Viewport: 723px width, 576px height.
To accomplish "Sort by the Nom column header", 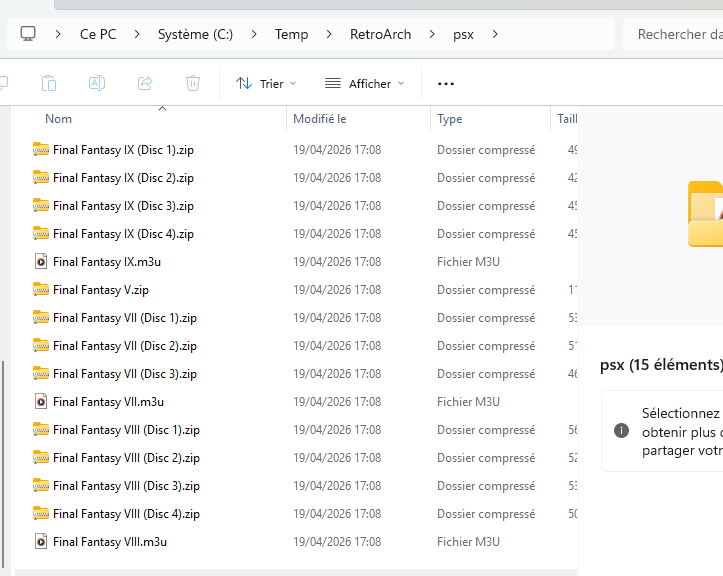I will point(59,119).
